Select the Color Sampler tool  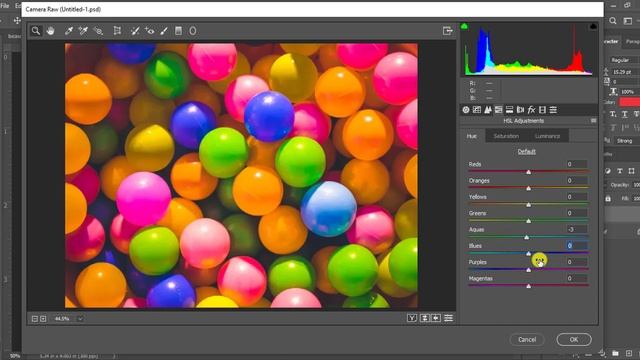pos(83,31)
